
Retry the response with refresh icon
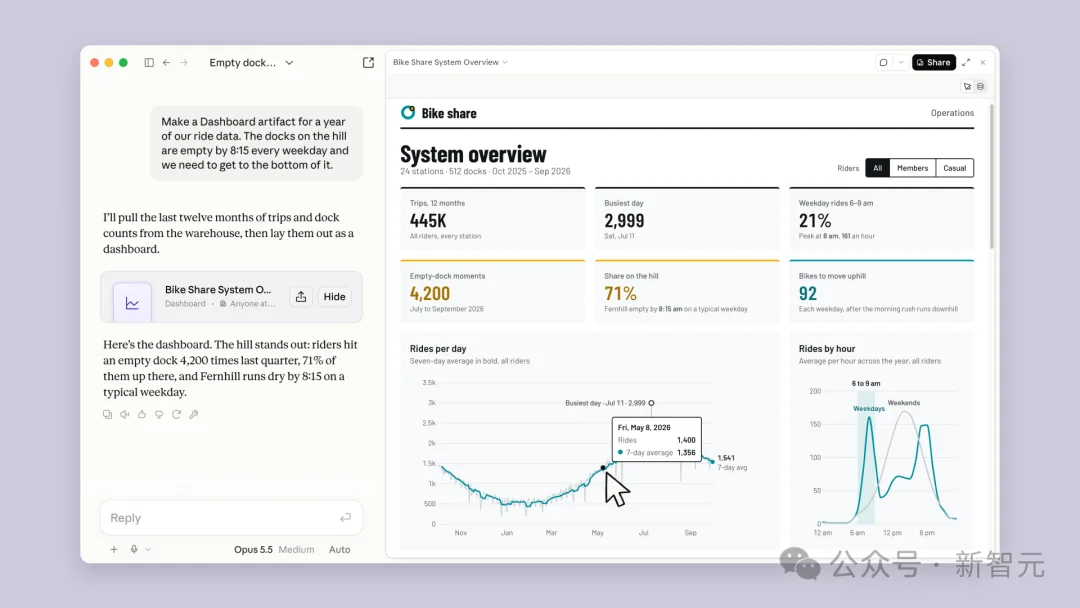pos(176,415)
